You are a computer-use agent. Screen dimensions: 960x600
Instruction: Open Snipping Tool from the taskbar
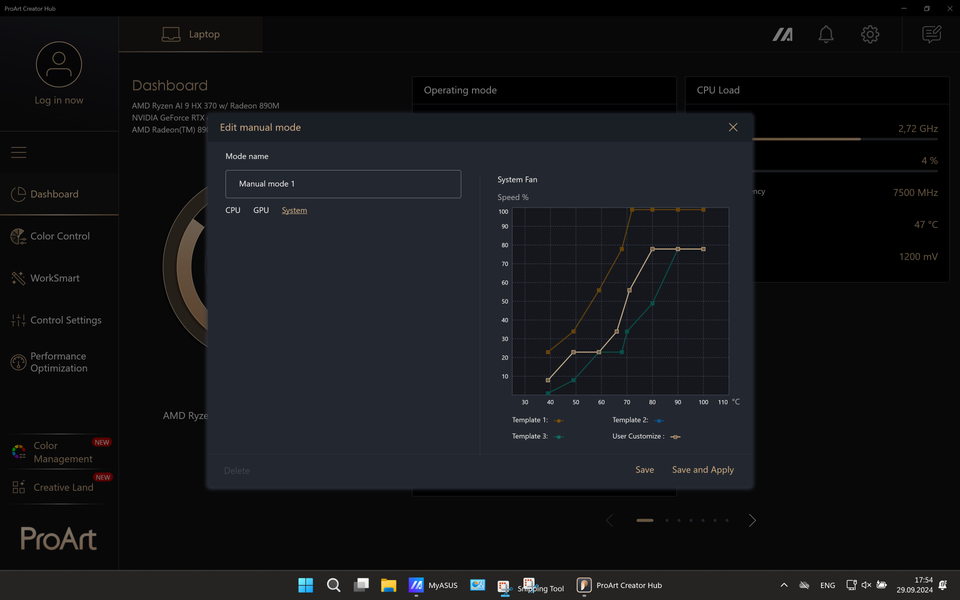click(x=530, y=585)
